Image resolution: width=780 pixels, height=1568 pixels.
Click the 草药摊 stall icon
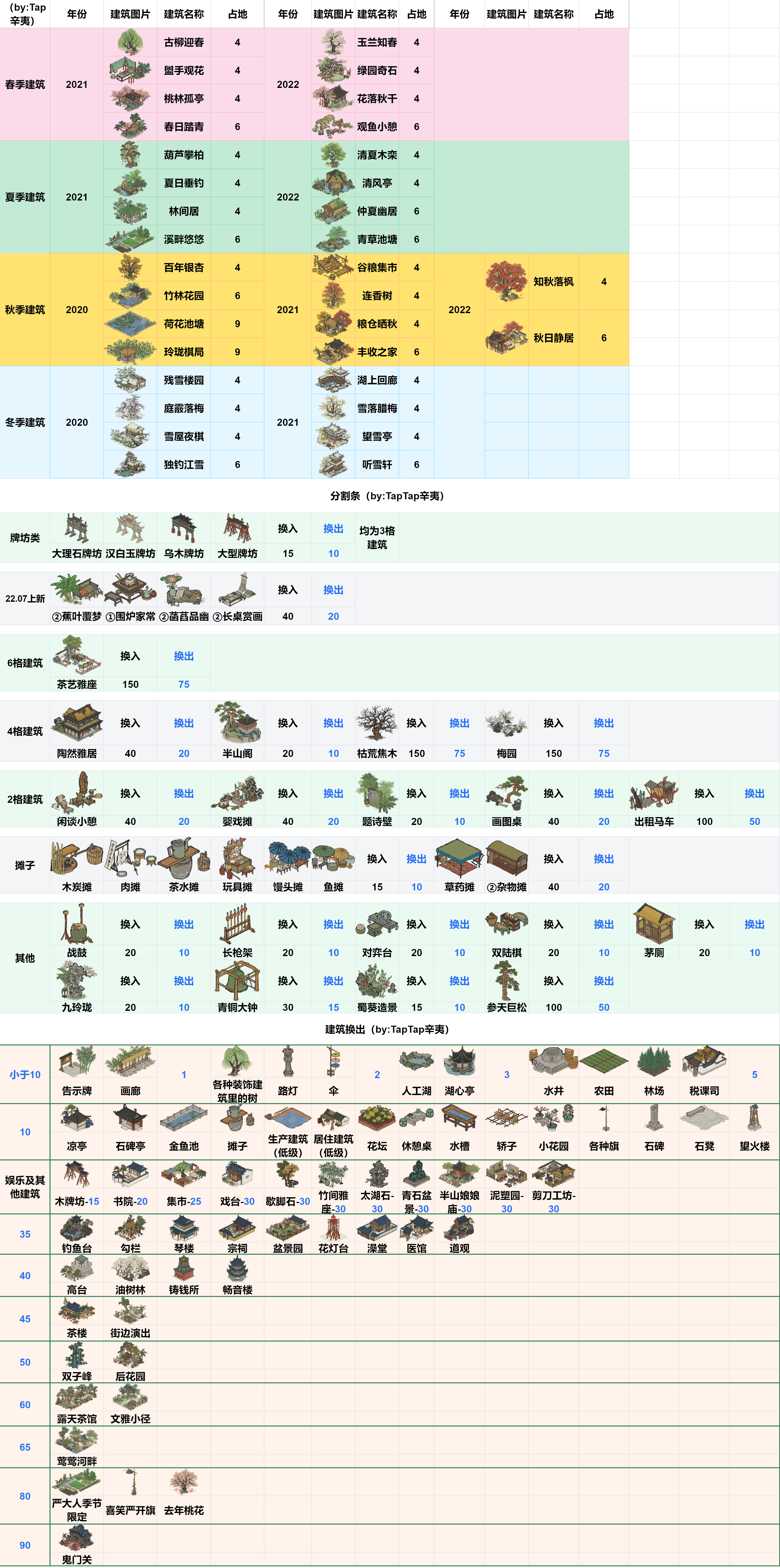(459, 858)
